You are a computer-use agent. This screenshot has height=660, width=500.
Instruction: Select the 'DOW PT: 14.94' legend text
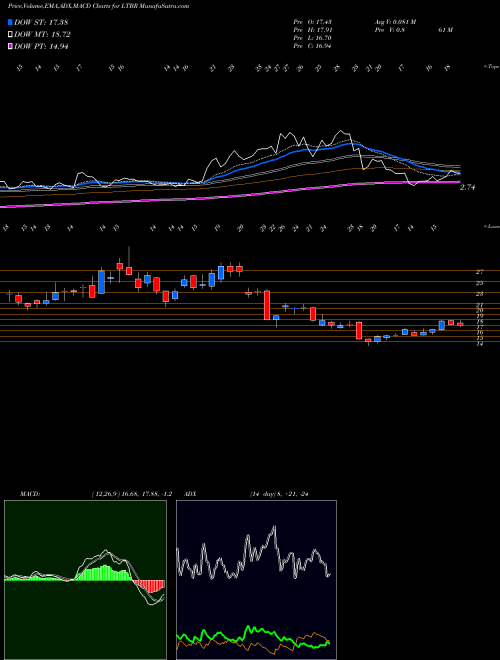click(41, 47)
